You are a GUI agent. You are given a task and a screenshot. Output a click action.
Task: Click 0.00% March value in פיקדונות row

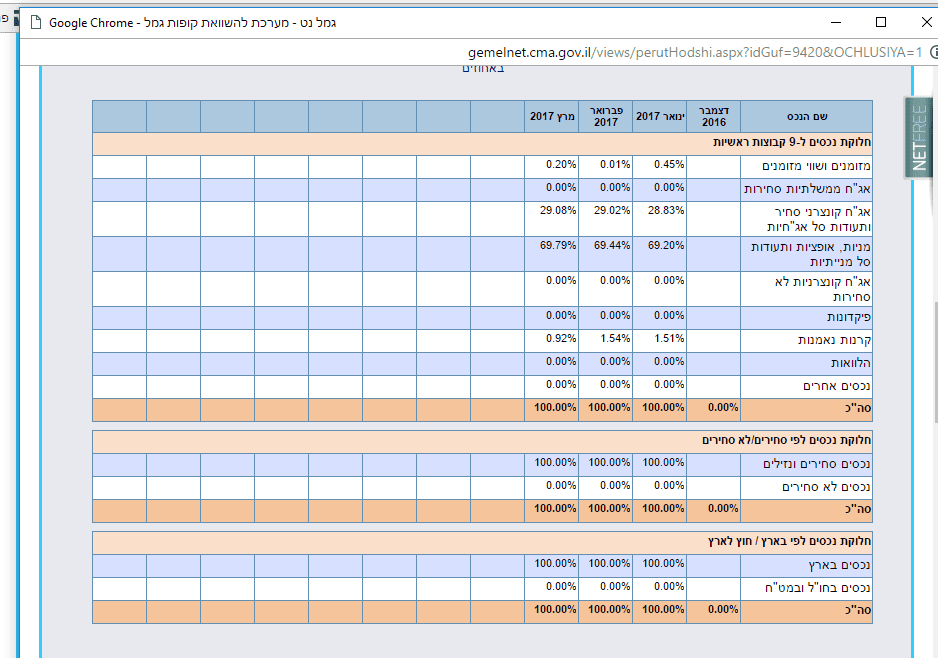pos(561,315)
